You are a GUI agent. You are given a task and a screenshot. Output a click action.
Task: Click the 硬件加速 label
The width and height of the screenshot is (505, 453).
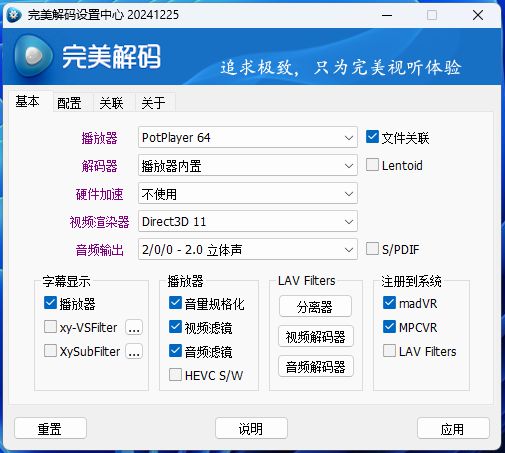pos(100,194)
